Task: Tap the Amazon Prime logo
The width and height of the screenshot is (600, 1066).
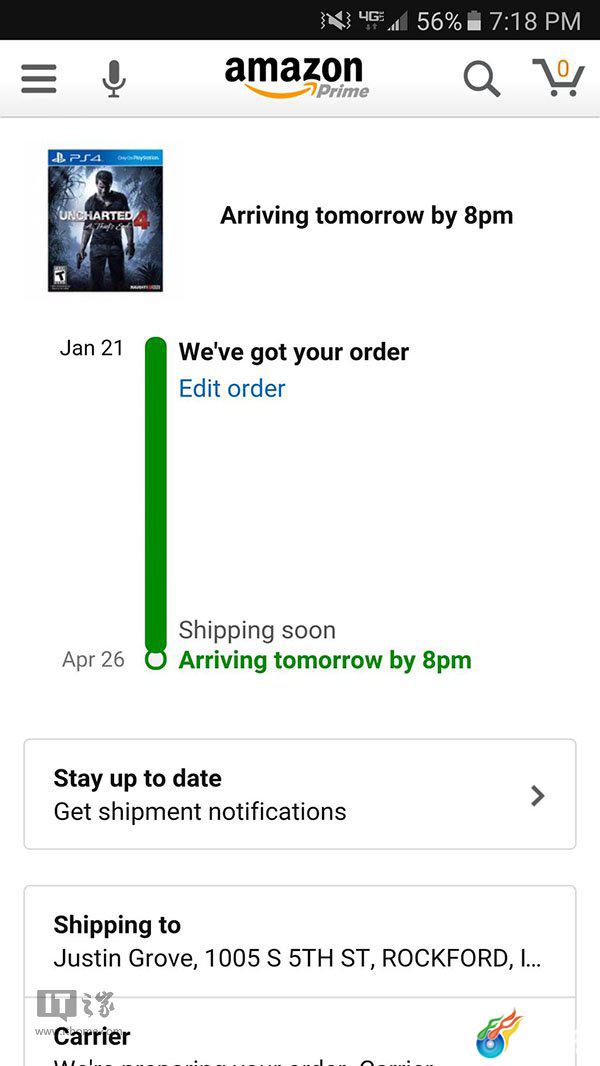Action: (x=297, y=78)
